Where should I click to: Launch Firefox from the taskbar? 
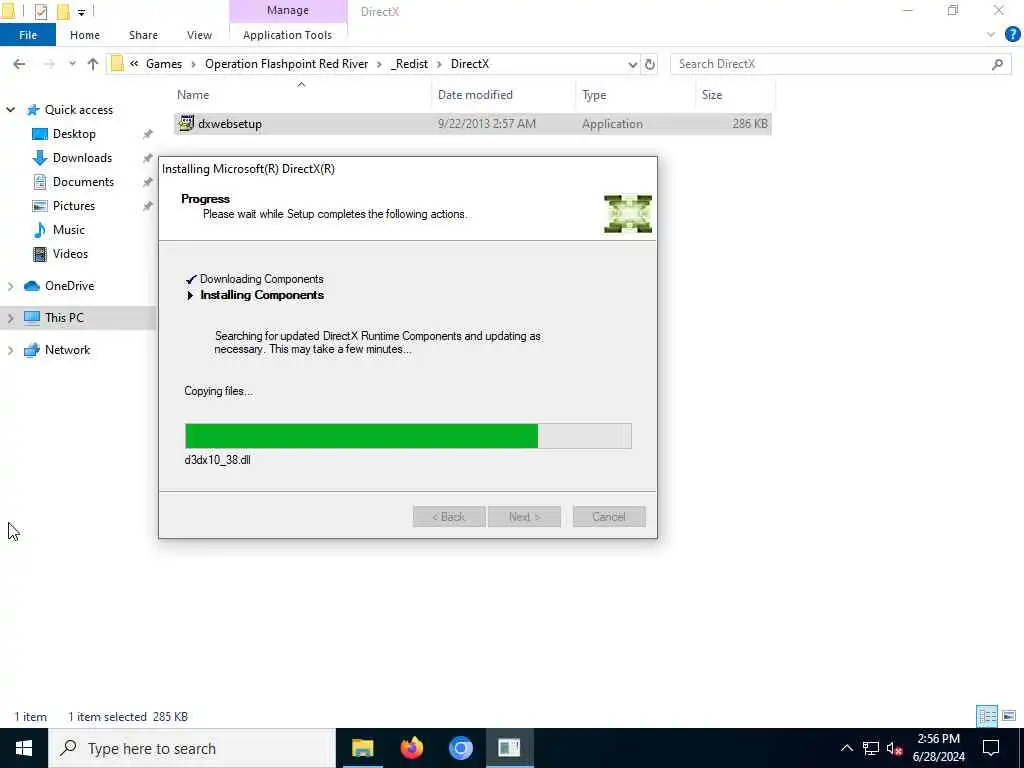coord(411,748)
